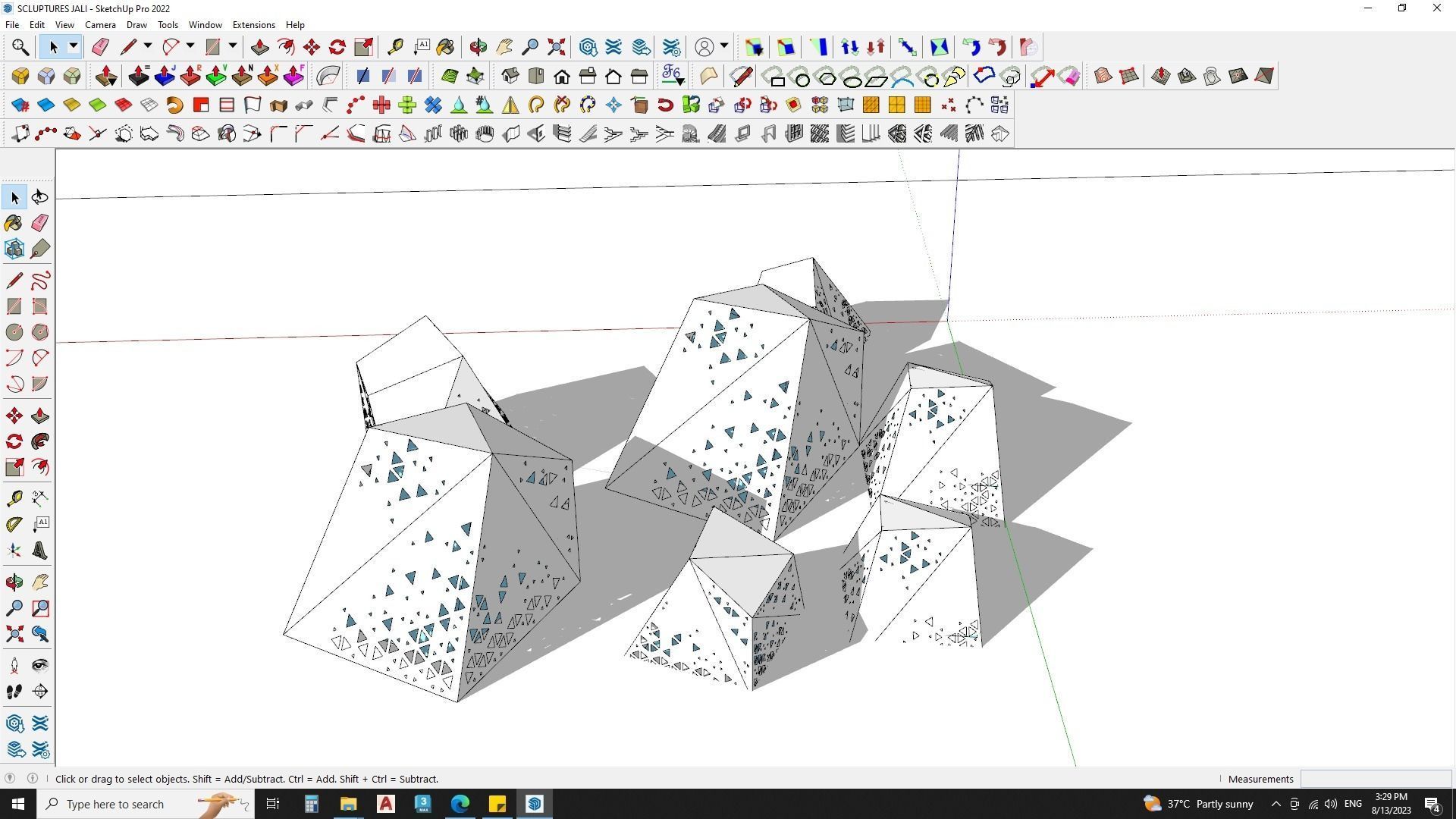Click the Redo arrow in top toolbar
Image resolution: width=1456 pixels, height=819 pixels.
(x=997, y=47)
